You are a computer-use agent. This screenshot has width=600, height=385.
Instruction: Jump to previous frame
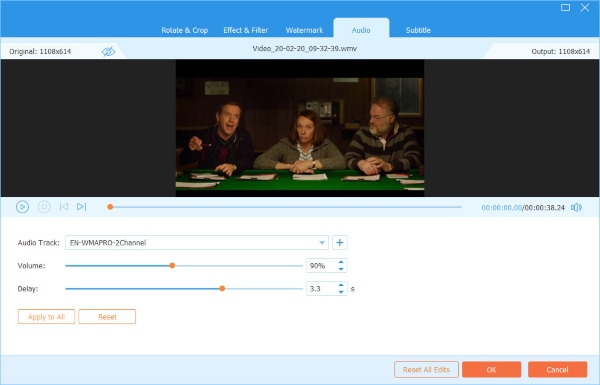point(64,207)
